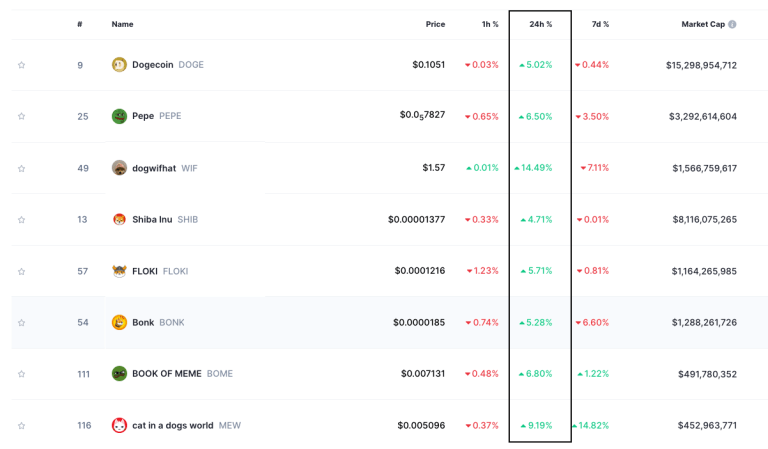Star Dogecoin to add to watchlist

coord(21,65)
